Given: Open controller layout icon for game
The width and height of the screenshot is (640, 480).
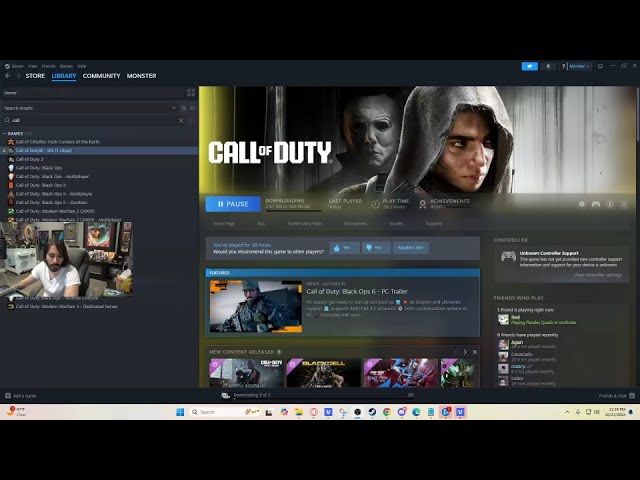Looking at the screenshot, I should click(596, 204).
